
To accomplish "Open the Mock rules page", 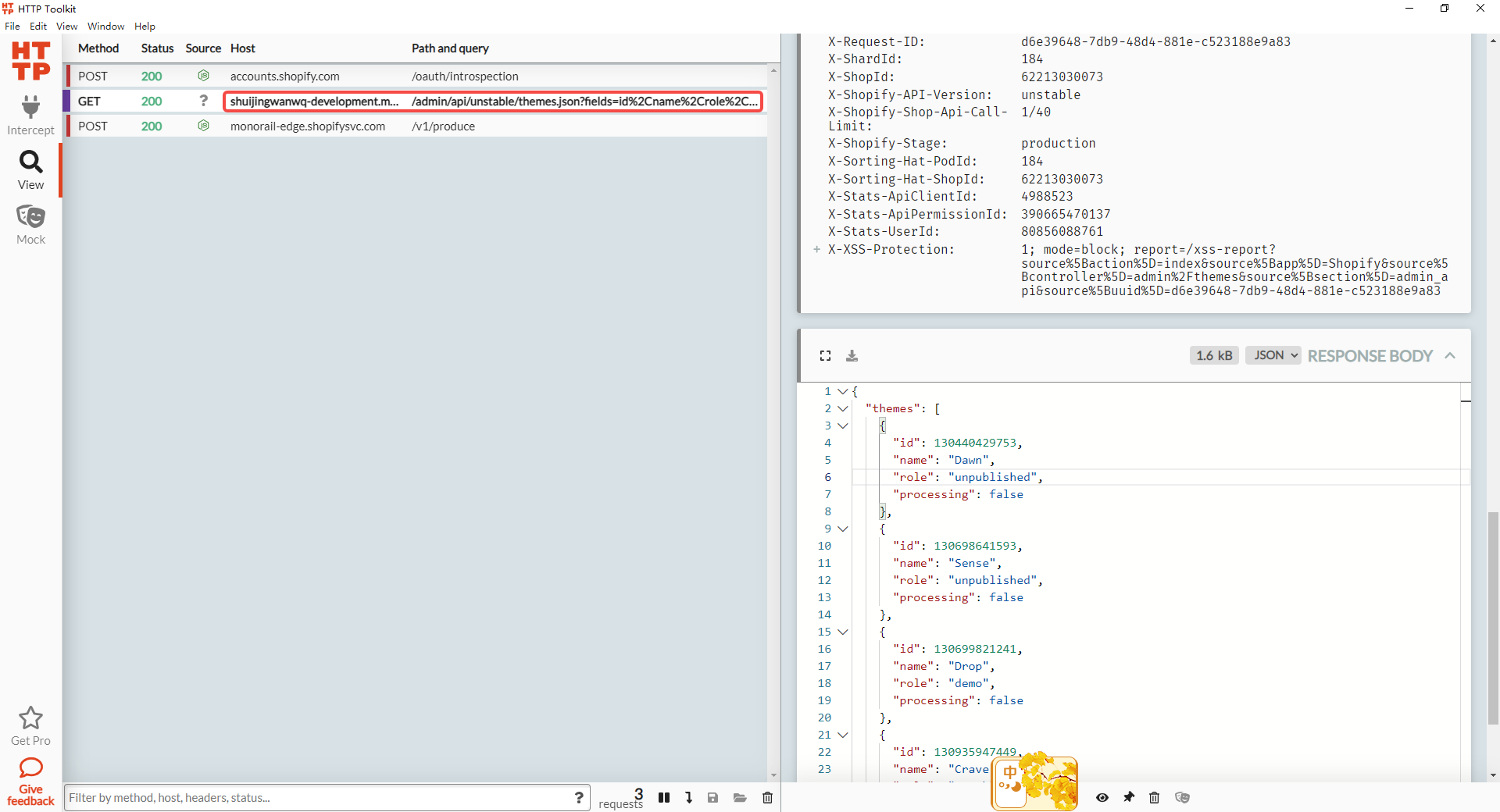I will pyautogui.click(x=30, y=225).
